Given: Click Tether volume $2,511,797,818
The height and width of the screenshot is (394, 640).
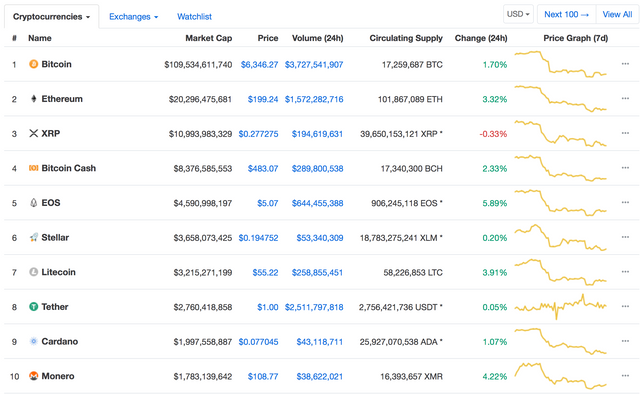Looking at the screenshot, I should point(314,307).
